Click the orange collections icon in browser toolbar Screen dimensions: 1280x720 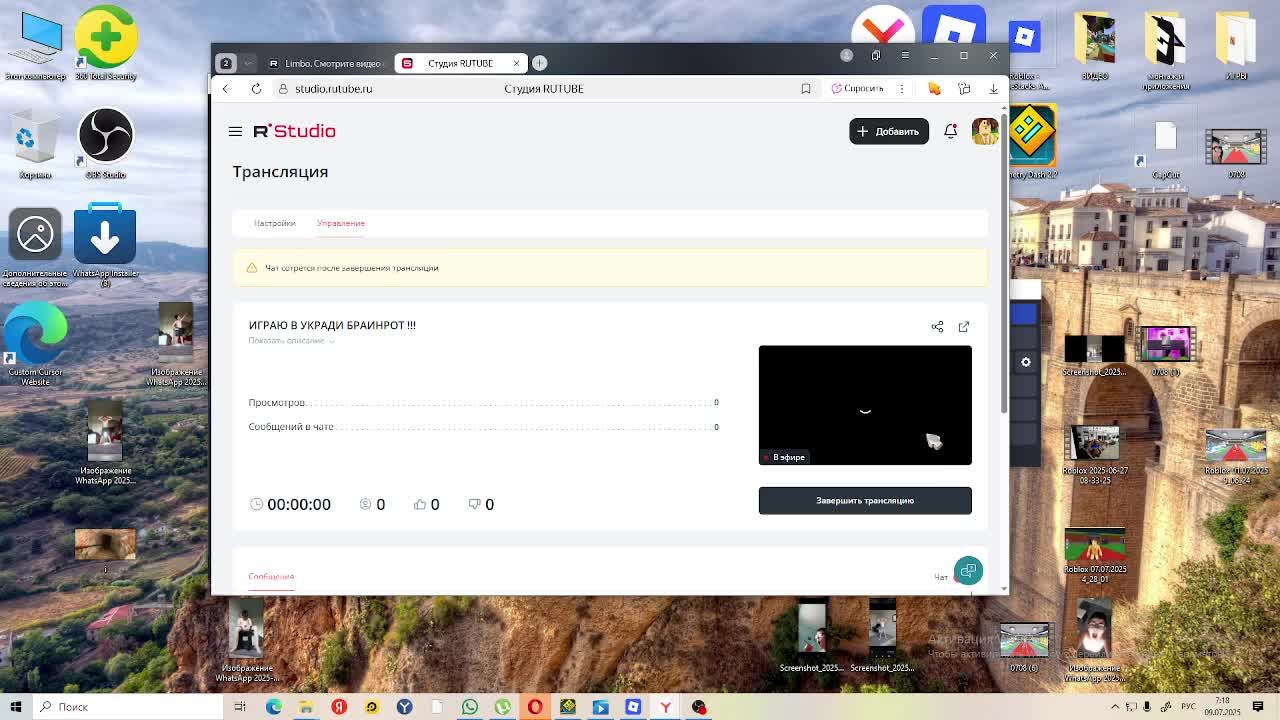pos(934,89)
